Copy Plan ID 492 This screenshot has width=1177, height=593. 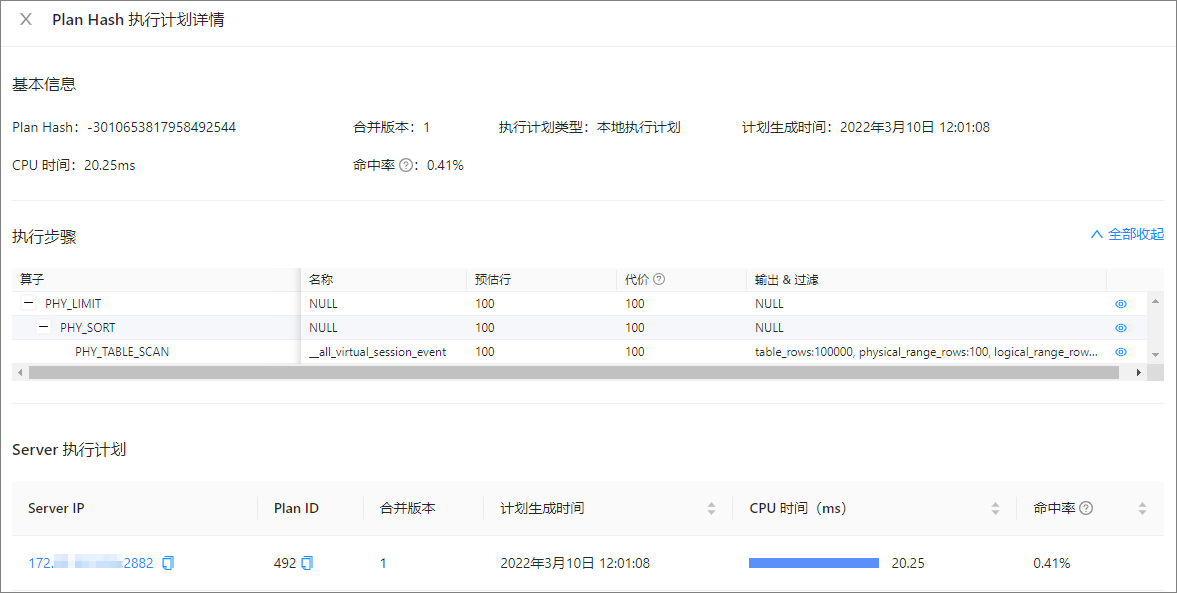pyautogui.click(x=307, y=563)
